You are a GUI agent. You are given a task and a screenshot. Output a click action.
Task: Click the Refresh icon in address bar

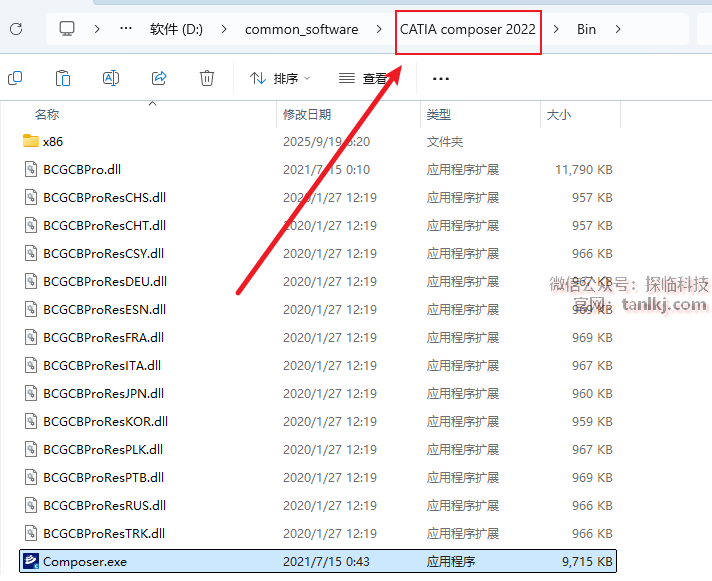(x=16, y=30)
